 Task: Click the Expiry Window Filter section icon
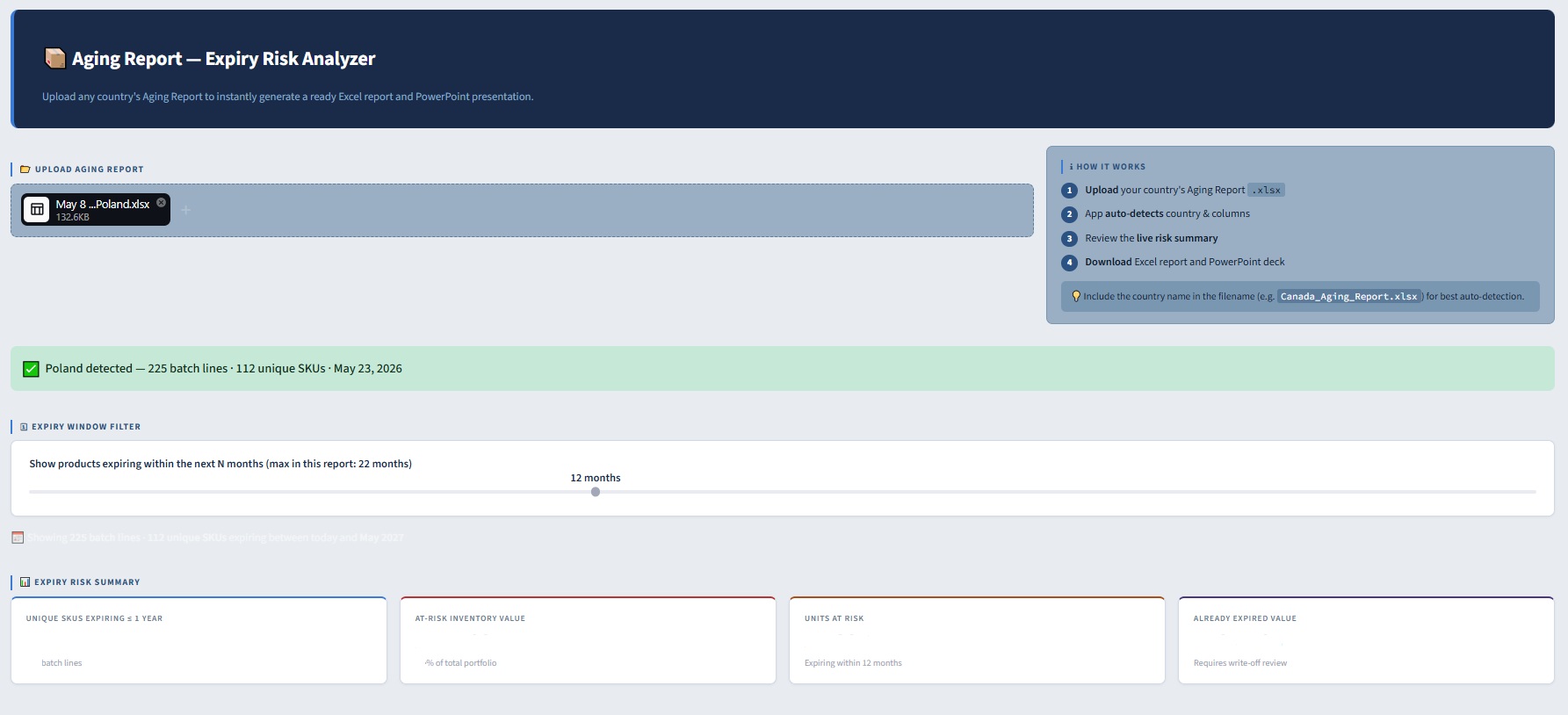pos(24,427)
